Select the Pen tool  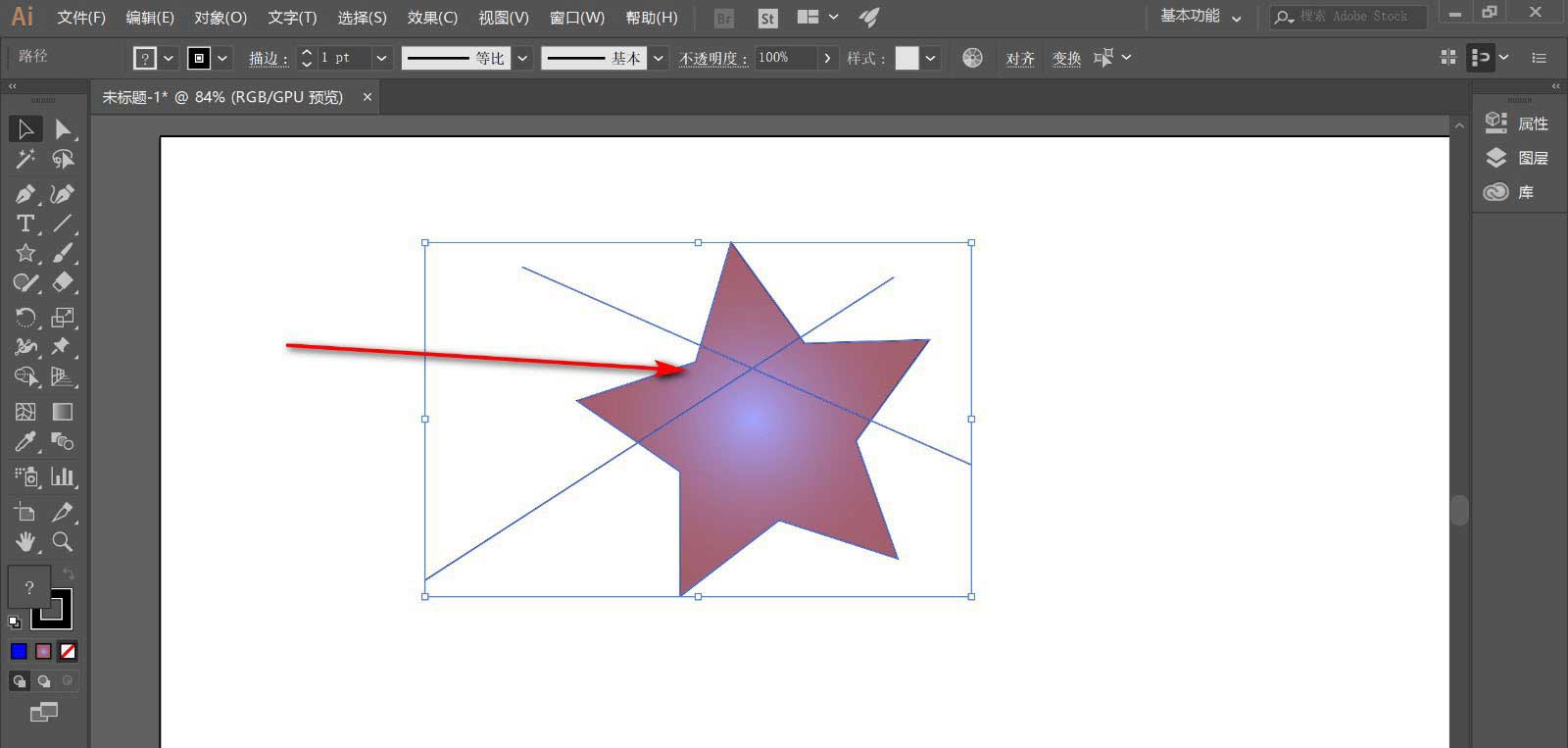click(25, 194)
